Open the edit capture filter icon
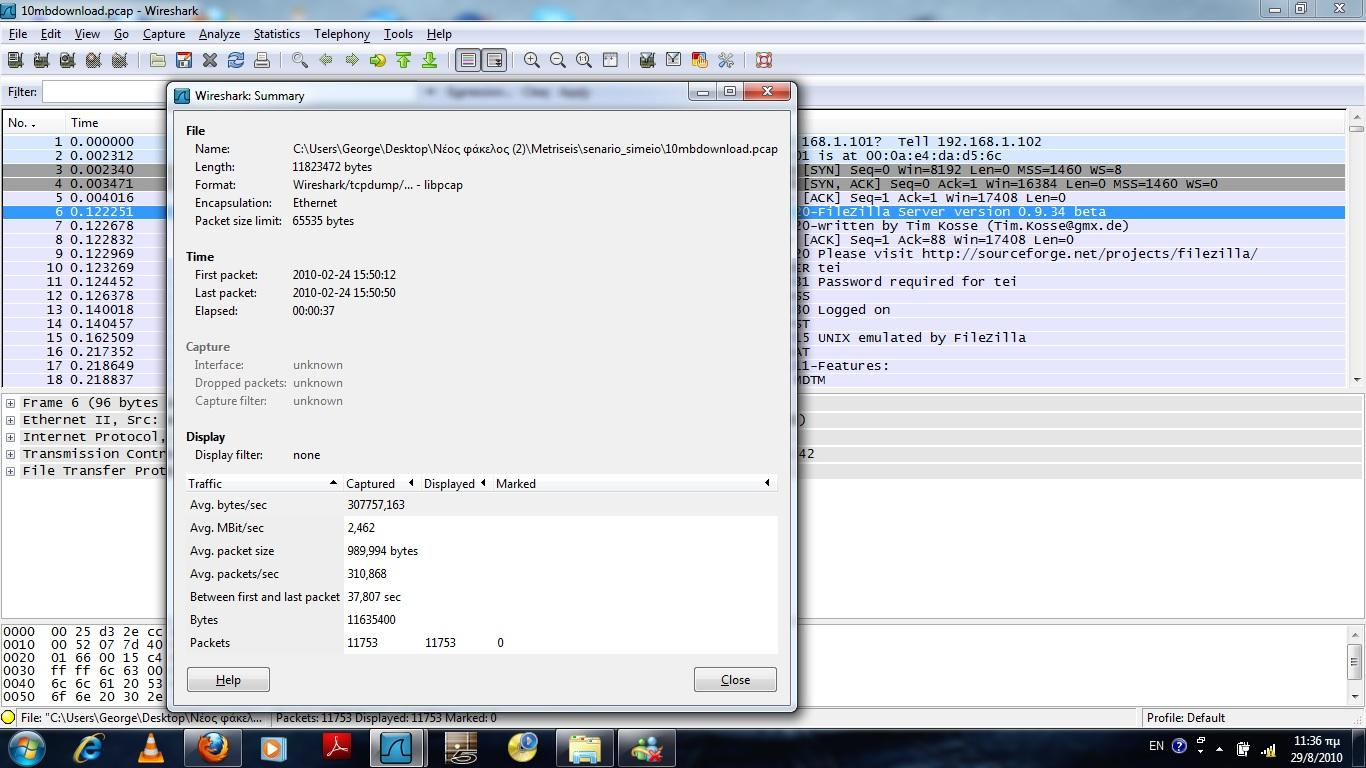The image size is (1366, 768). (x=648, y=60)
